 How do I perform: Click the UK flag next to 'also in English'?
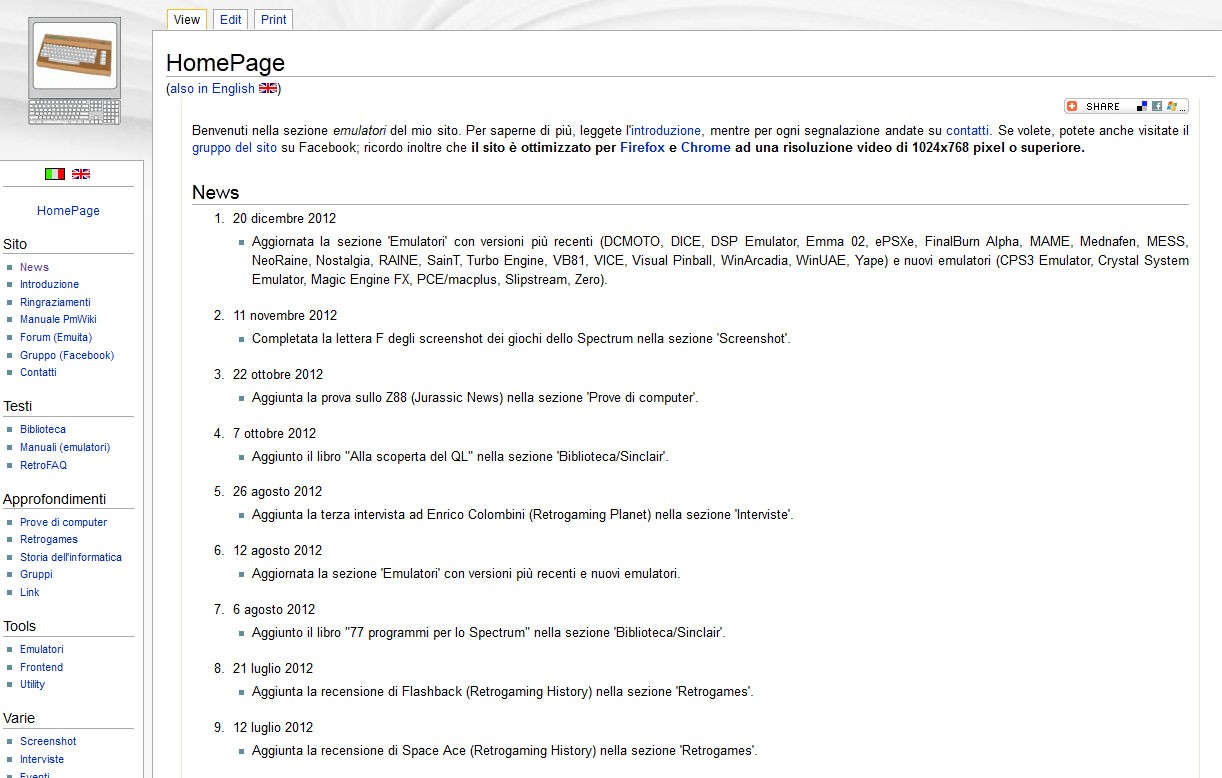(x=268, y=88)
